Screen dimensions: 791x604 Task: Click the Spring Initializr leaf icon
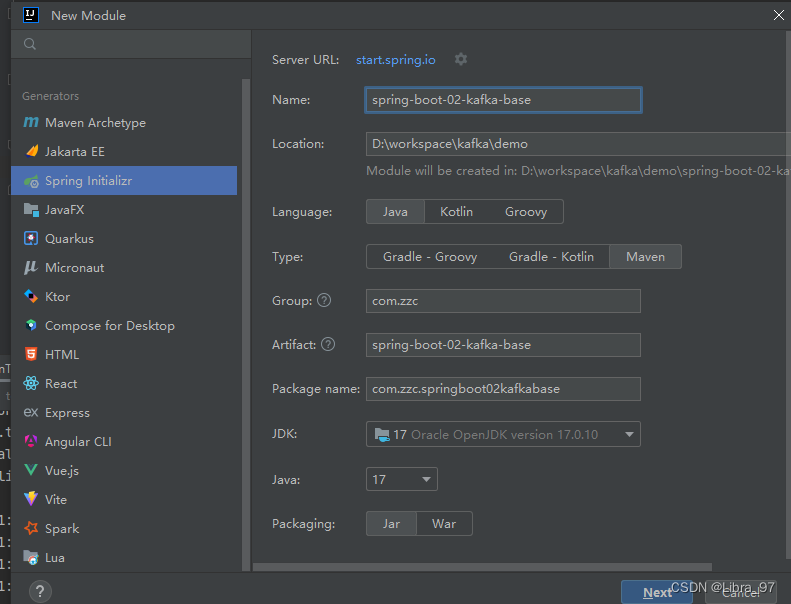coord(31,181)
